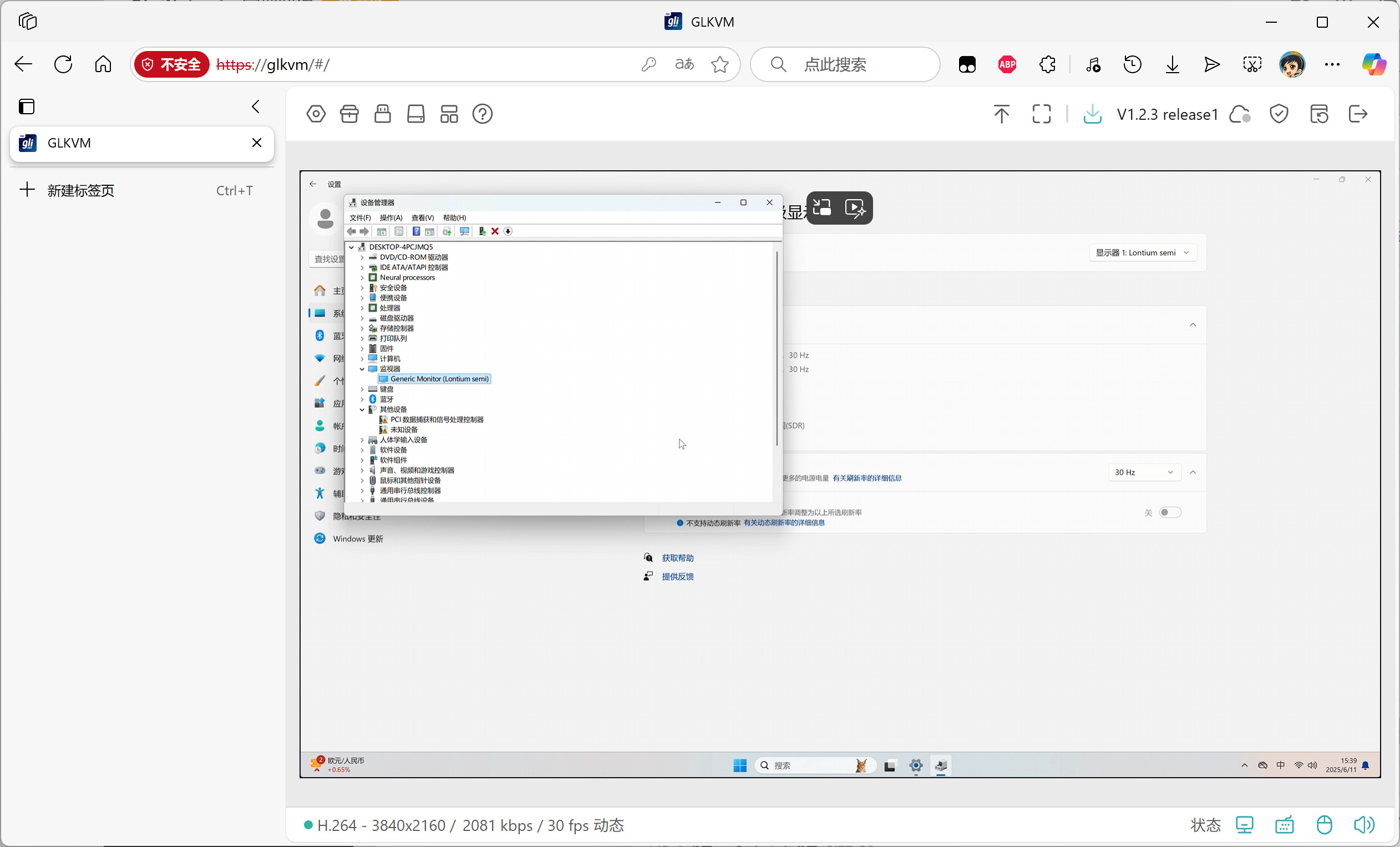Open the 查看(V) menu
Image resolution: width=1400 pixels, height=847 pixels.
422,217
